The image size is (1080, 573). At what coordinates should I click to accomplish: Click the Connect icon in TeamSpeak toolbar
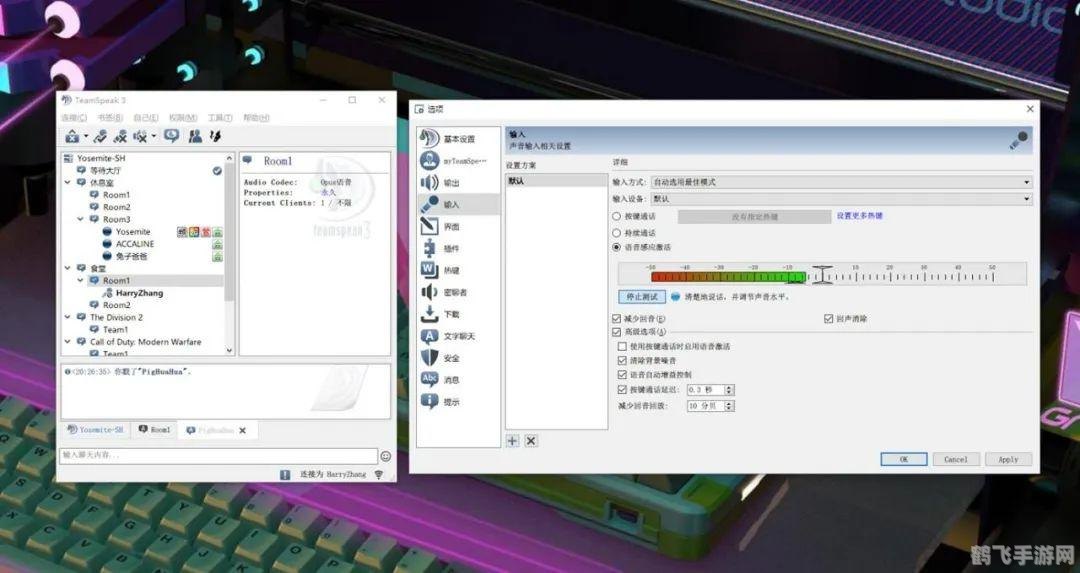pyautogui.click(x=72, y=136)
